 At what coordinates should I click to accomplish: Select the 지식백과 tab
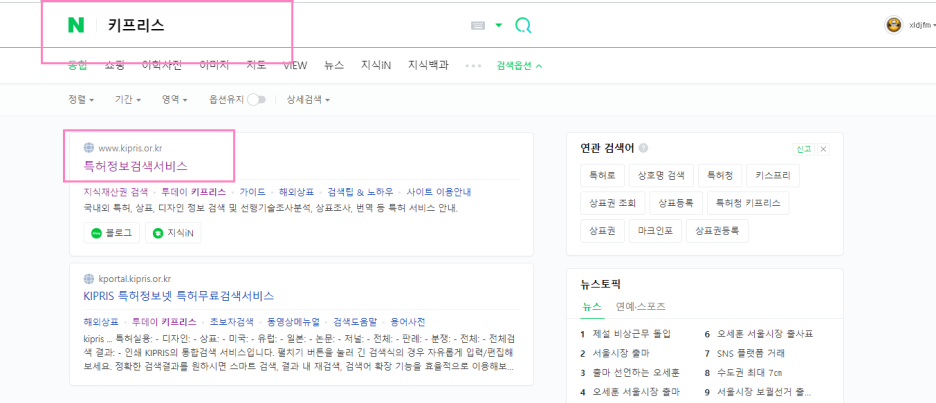pyautogui.click(x=429, y=65)
